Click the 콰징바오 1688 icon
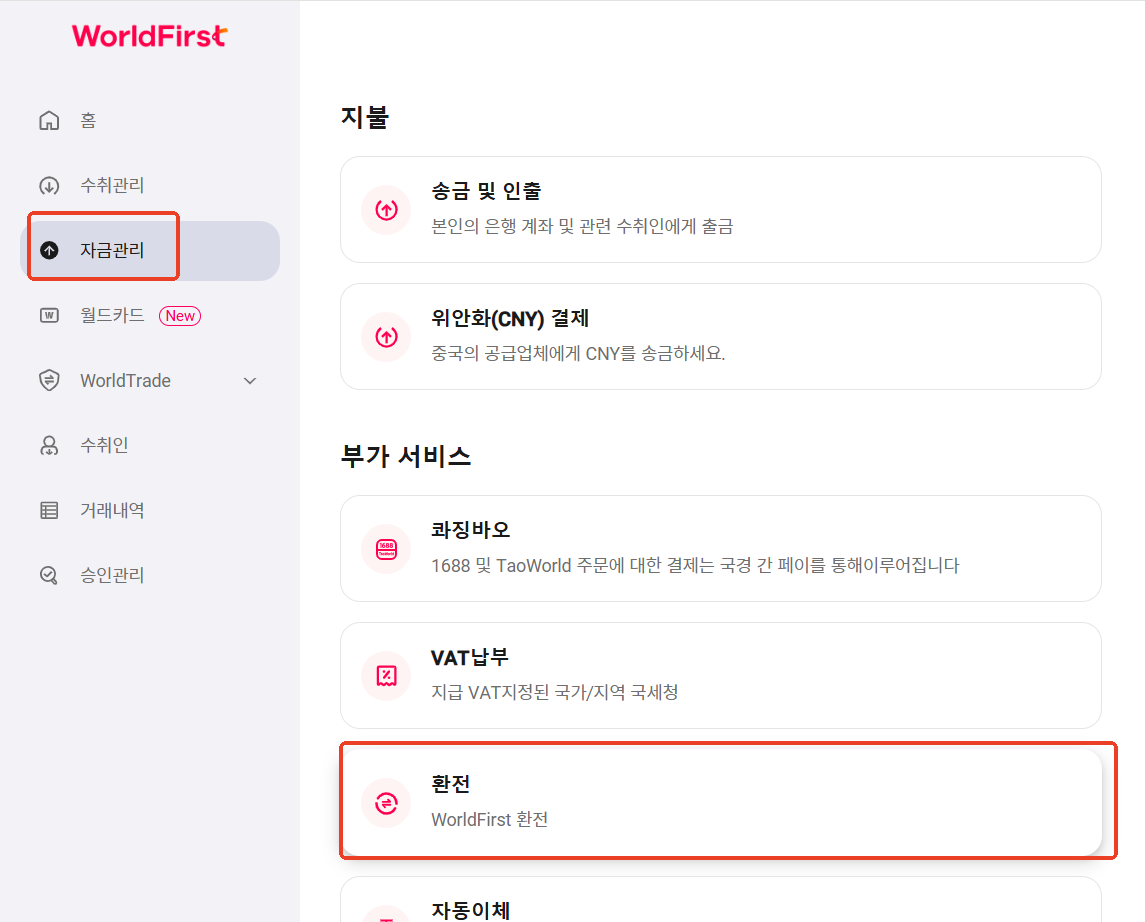The height and width of the screenshot is (922, 1145). pyautogui.click(x=386, y=549)
